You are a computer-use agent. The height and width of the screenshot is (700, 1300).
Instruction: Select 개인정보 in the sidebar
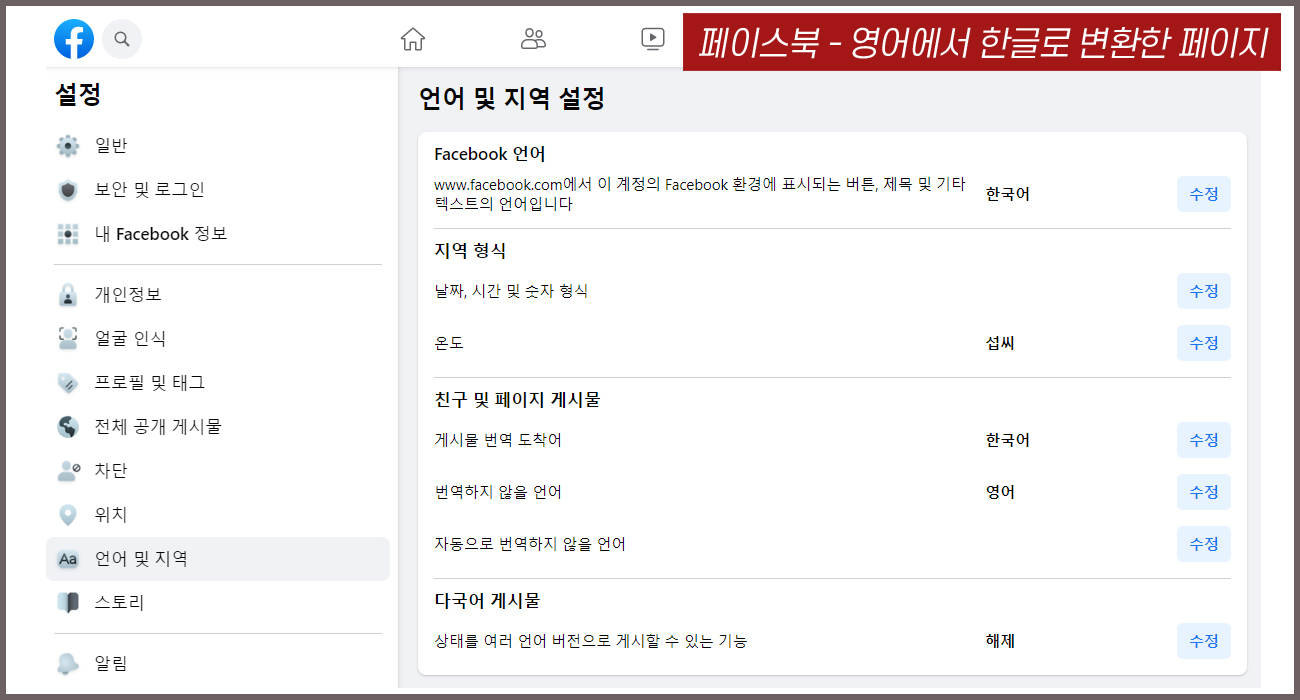point(218,295)
